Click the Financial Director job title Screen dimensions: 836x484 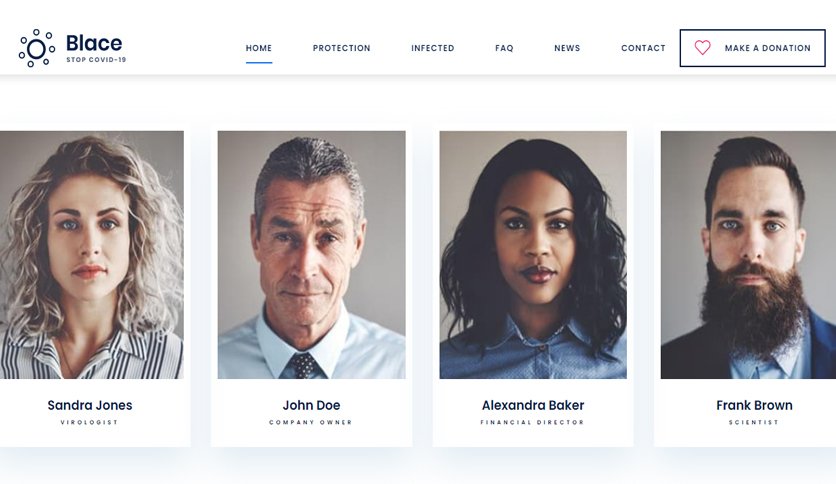(x=533, y=422)
